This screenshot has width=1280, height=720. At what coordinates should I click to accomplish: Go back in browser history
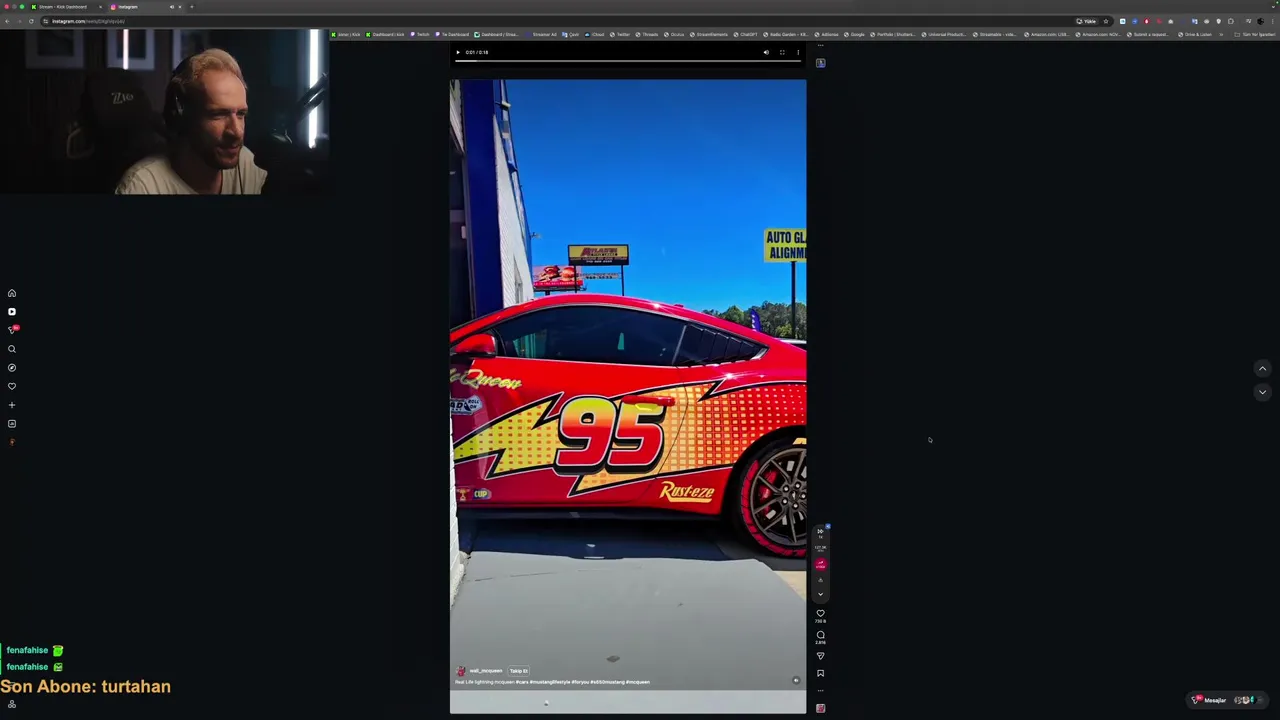pos(6,21)
